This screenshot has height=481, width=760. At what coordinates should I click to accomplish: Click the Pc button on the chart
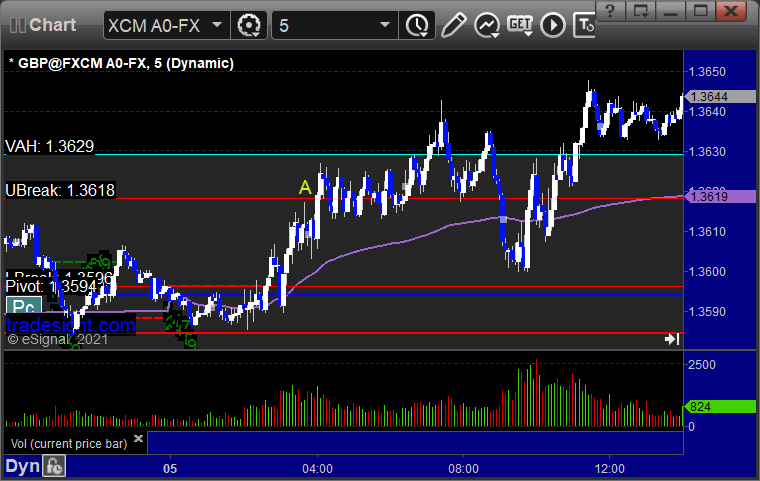(23, 306)
